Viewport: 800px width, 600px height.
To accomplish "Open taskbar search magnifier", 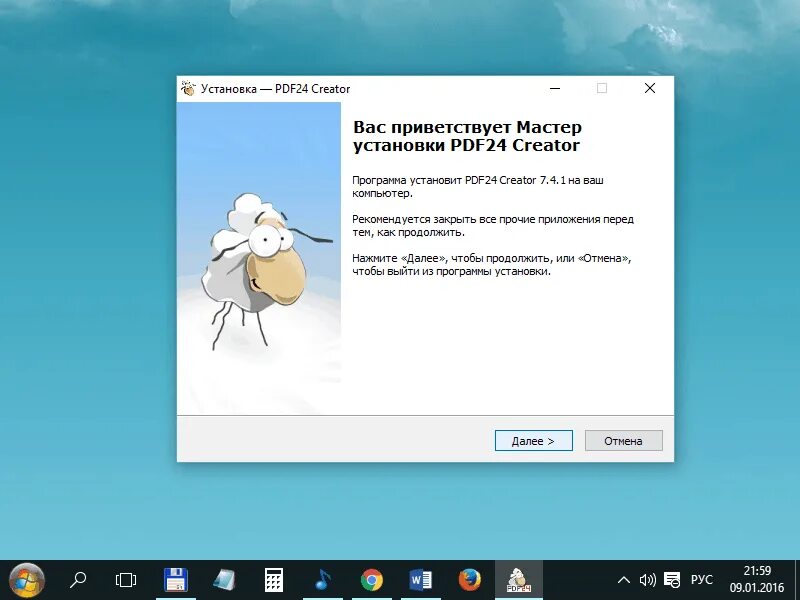I will (78, 580).
